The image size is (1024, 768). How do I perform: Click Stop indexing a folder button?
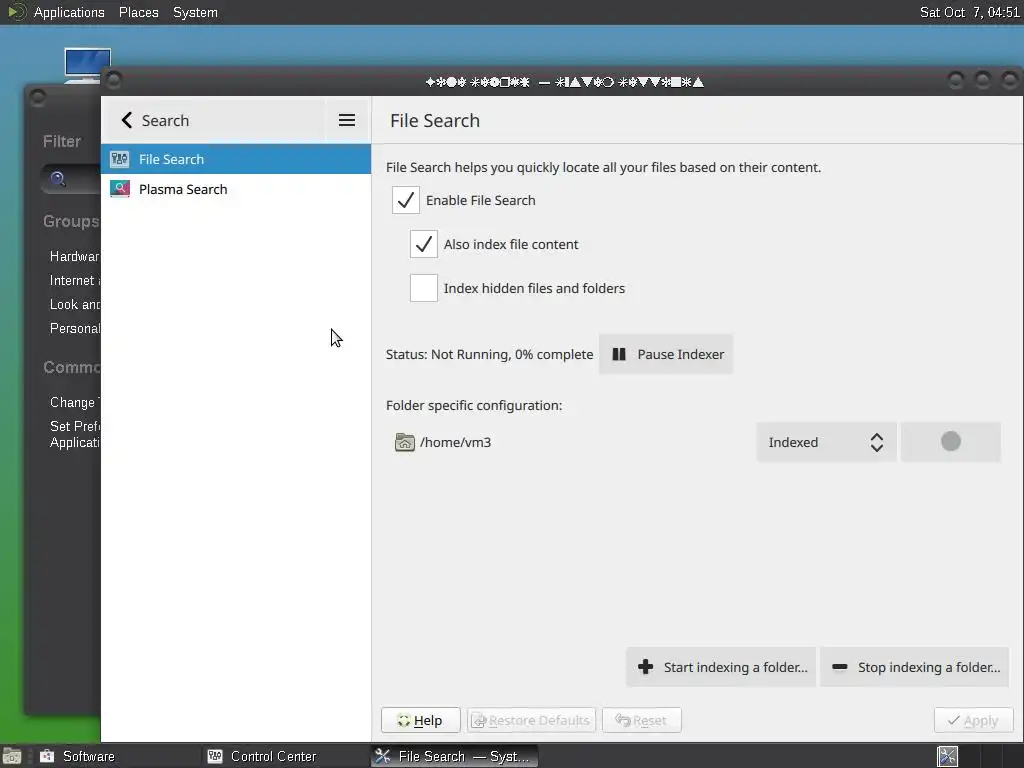914,667
